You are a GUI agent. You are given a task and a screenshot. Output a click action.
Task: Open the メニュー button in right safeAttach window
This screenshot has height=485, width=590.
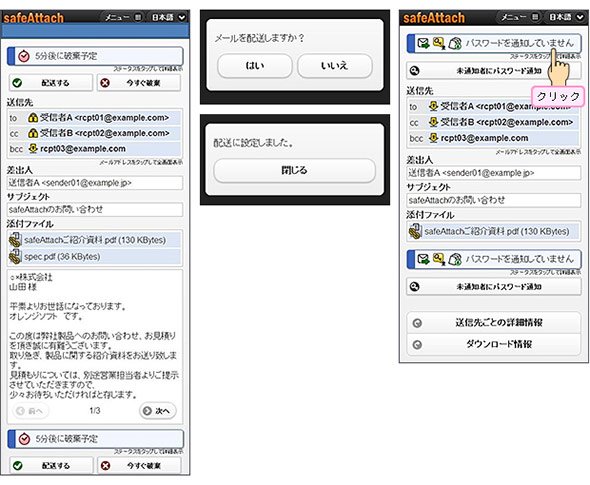point(521,17)
